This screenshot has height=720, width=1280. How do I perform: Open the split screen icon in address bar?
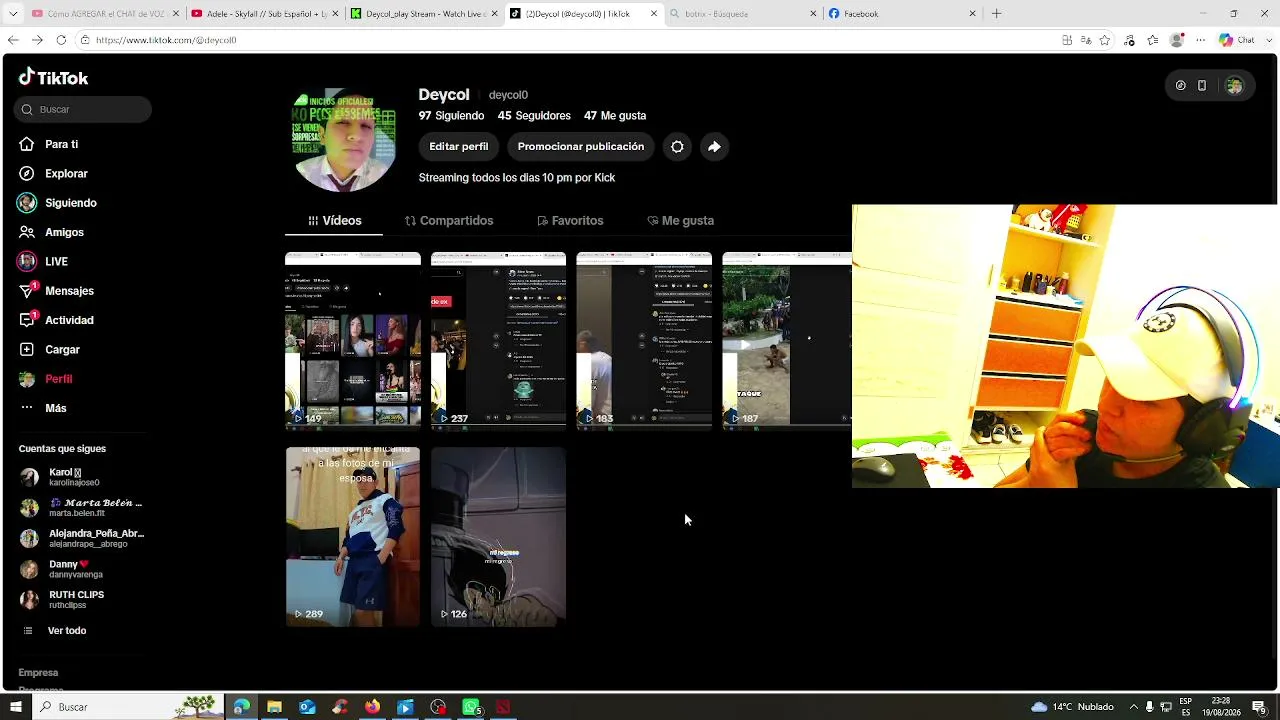click(x=1067, y=40)
